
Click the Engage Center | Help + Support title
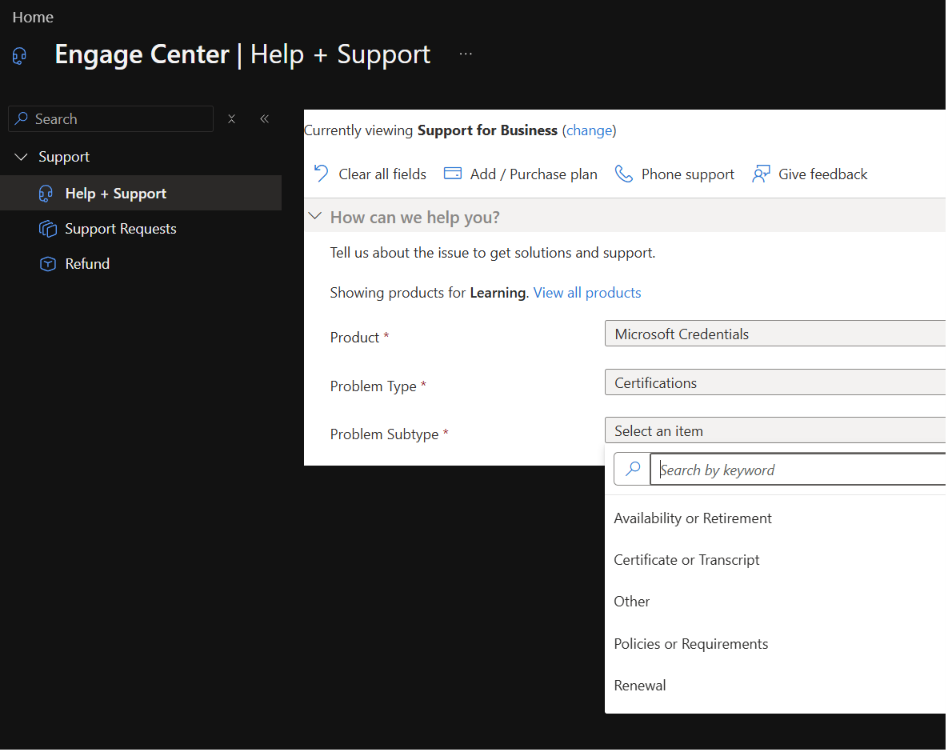(x=243, y=55)
